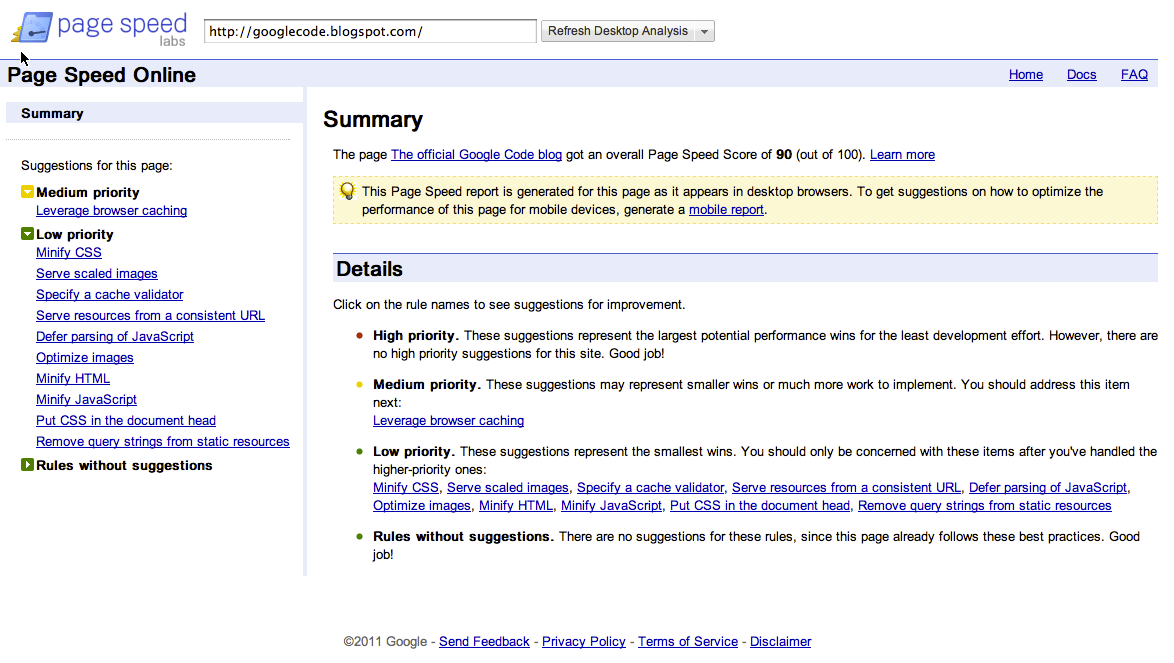The image size is (1174, 663).
Task: Open Minify JavaScript in the Details list
Action: tap(611, 505)
